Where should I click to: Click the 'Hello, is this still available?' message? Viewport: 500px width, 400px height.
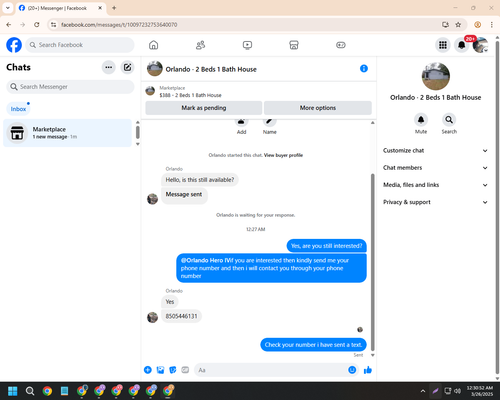(200, 180)
